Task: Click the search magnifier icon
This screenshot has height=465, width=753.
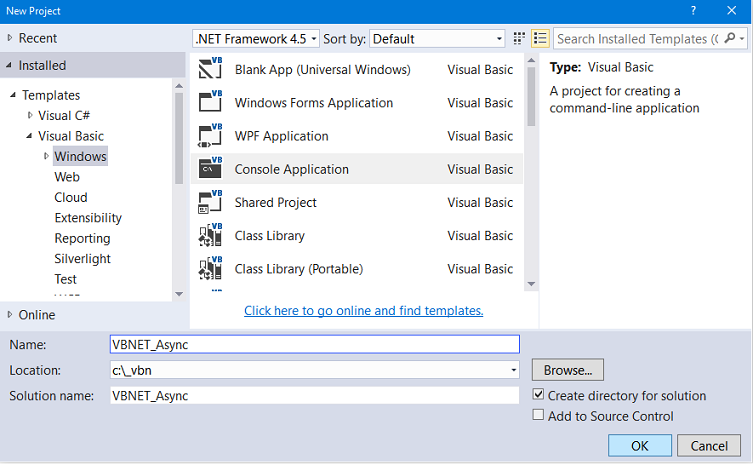Action: [x=729, y=38]
